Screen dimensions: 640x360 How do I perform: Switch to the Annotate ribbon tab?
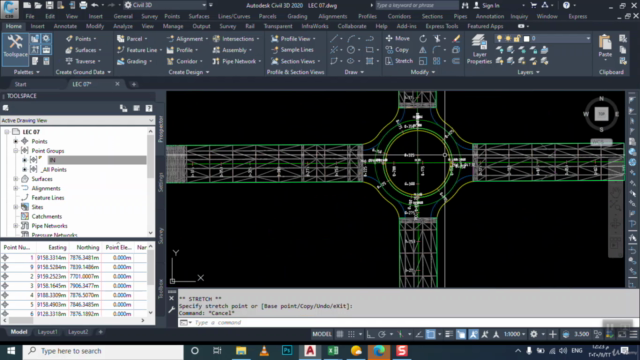[x=65, y=26]
